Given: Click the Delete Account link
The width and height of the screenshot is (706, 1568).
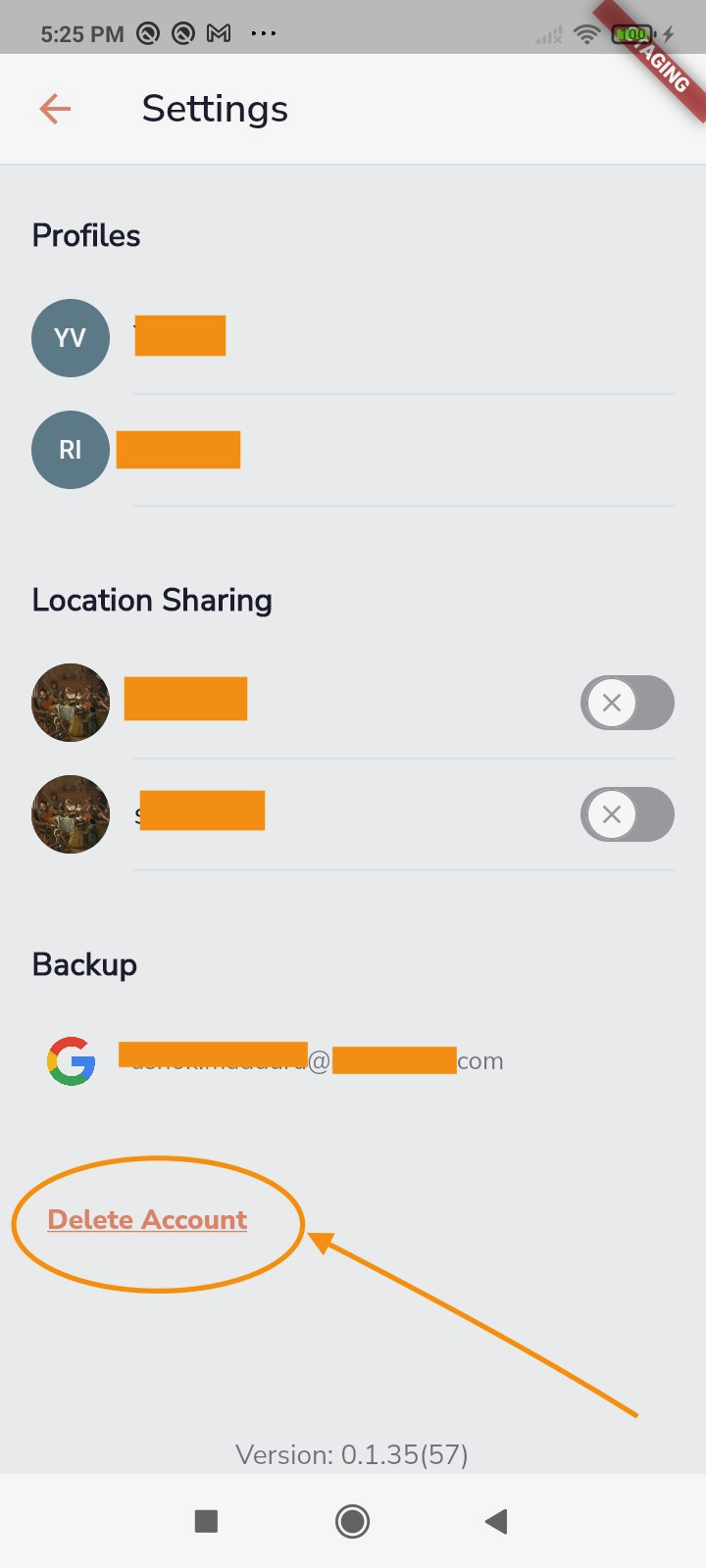Looking at the screenshot, I should click(x=147, y=1219).
